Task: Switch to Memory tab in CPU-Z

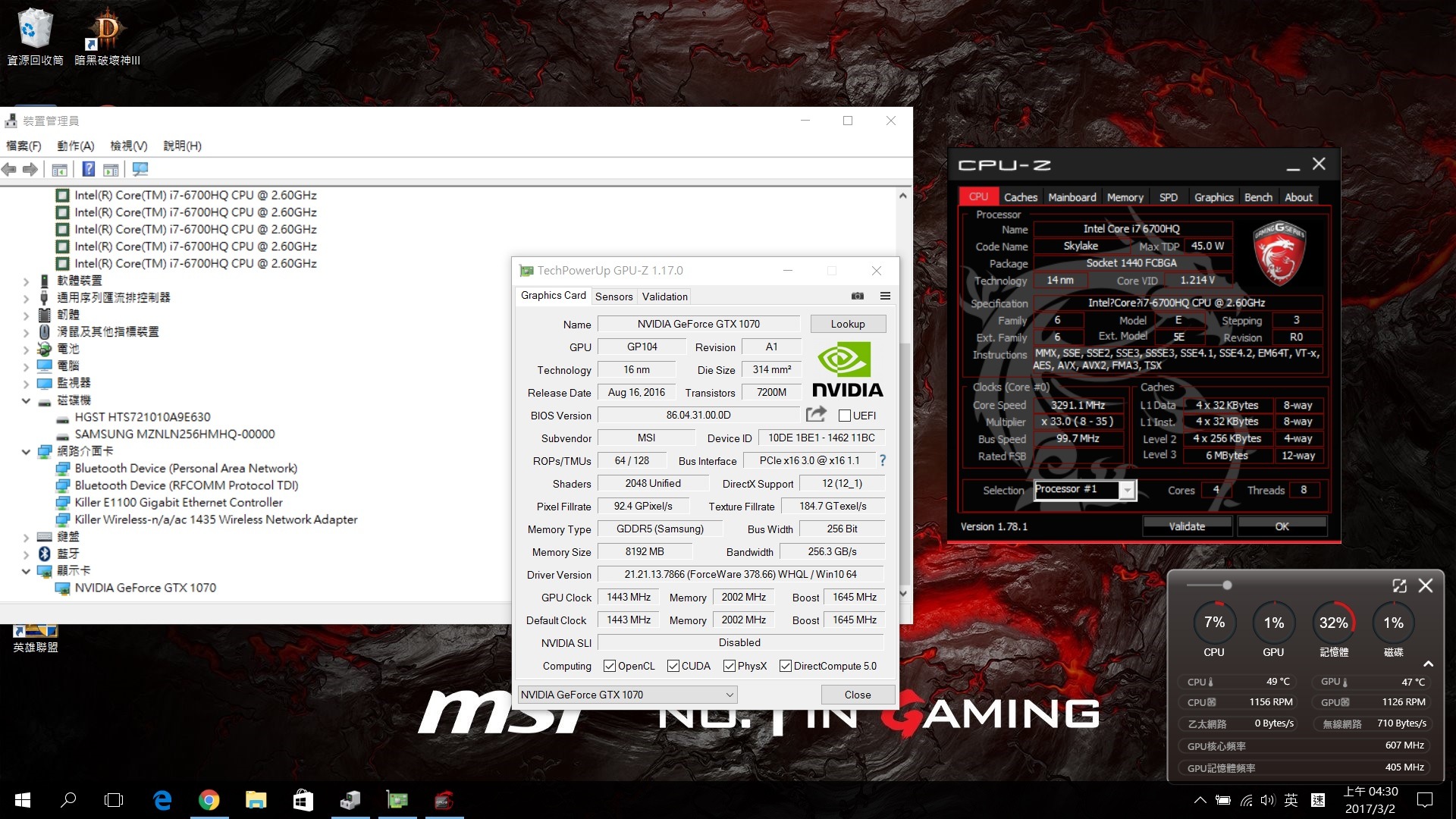Action: pyautogui.click(x=1125, y=197)
